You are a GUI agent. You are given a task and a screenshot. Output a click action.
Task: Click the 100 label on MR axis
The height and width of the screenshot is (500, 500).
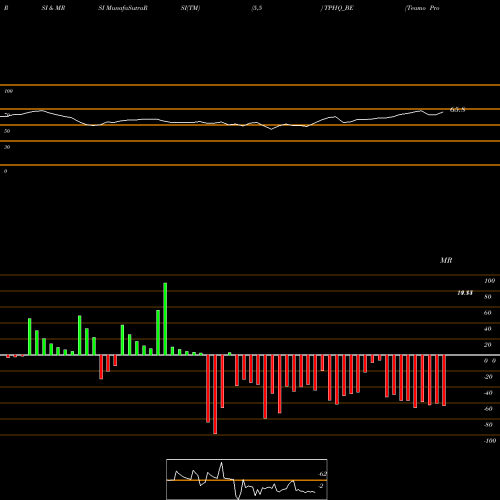click(489, 281)
